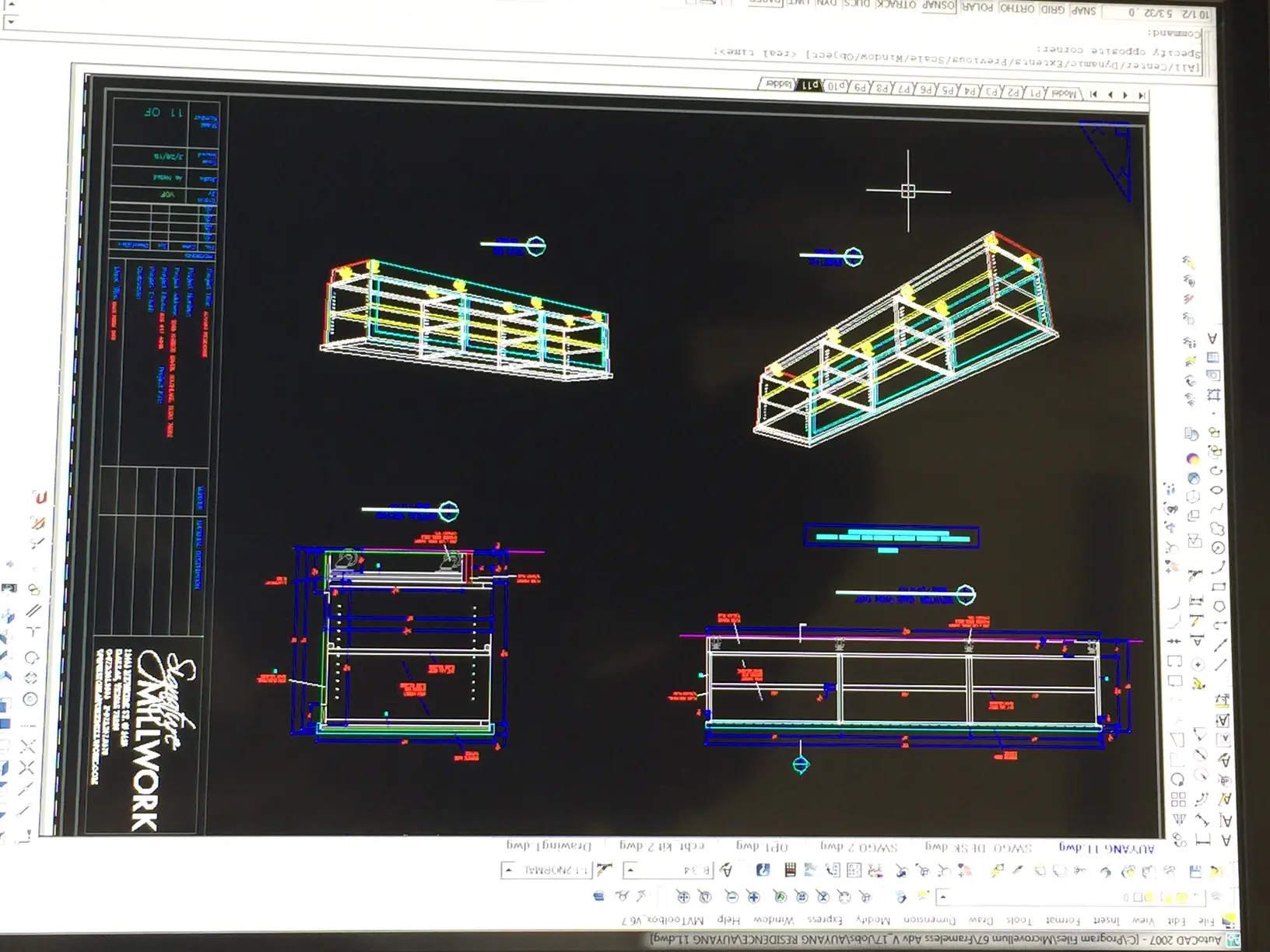Click the SWGO DESK.dwg drawing tab
1270x952 pixels.
(x=977, y=847)
